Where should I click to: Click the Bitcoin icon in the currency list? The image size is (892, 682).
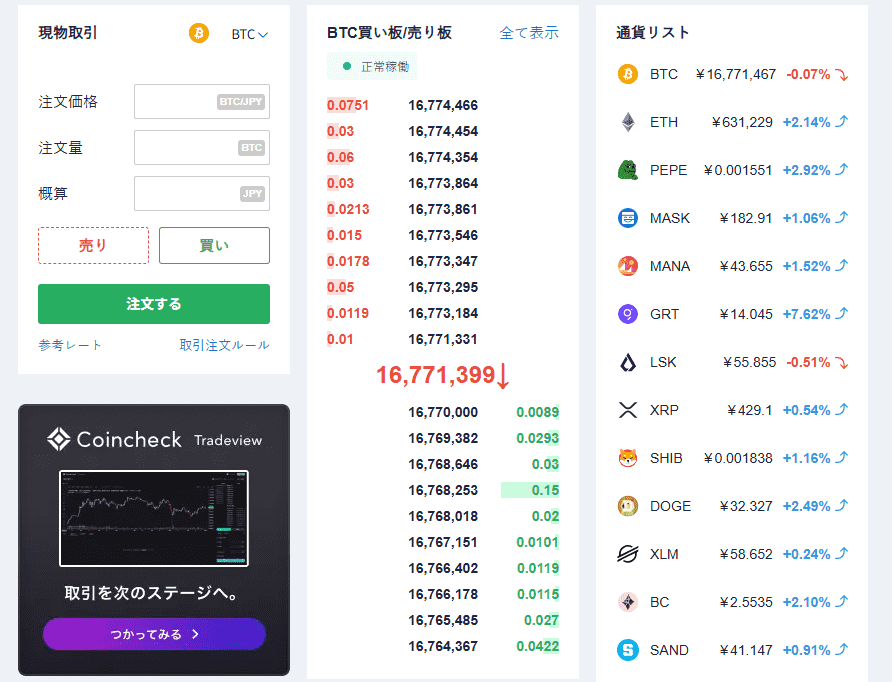pos(628,74)
